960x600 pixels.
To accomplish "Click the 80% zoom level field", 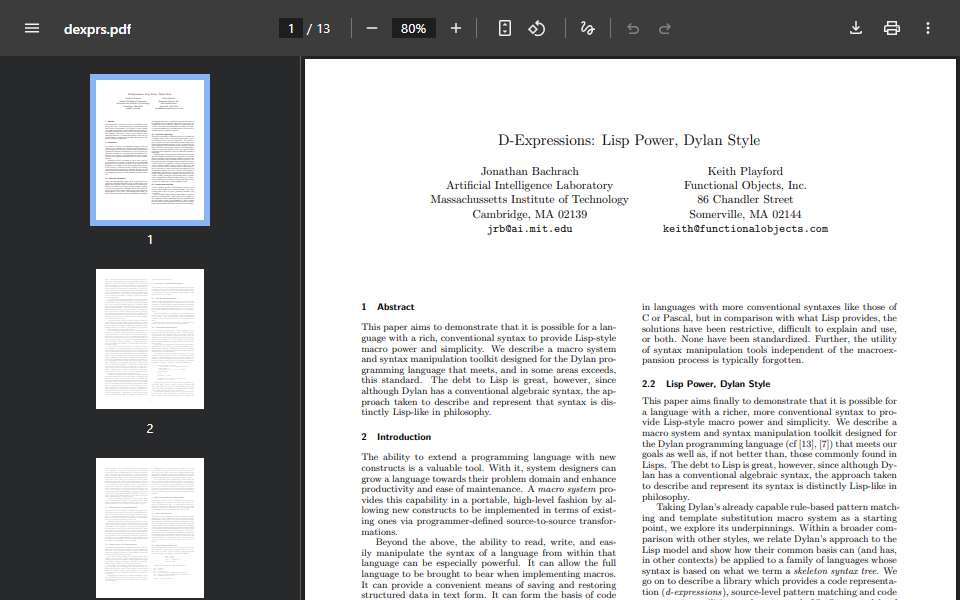I will click(x=413, y=28).
